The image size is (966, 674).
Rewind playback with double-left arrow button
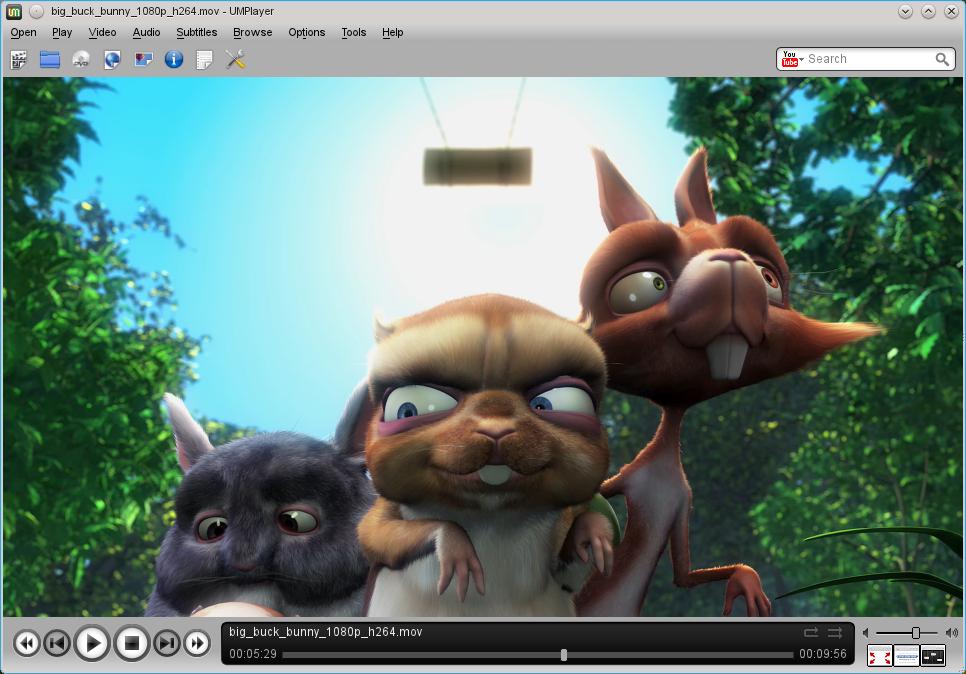(x=27, y=644)
